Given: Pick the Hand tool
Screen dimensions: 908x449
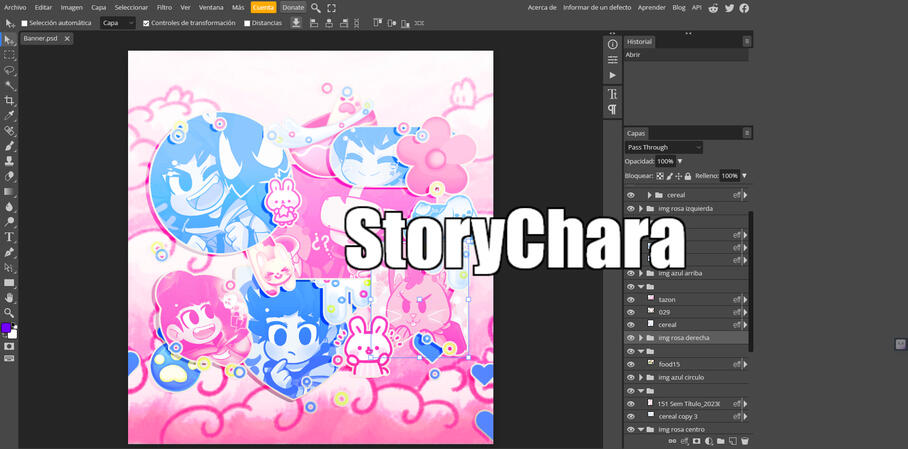Looking at the screenshot, I should tap(9, 297).
